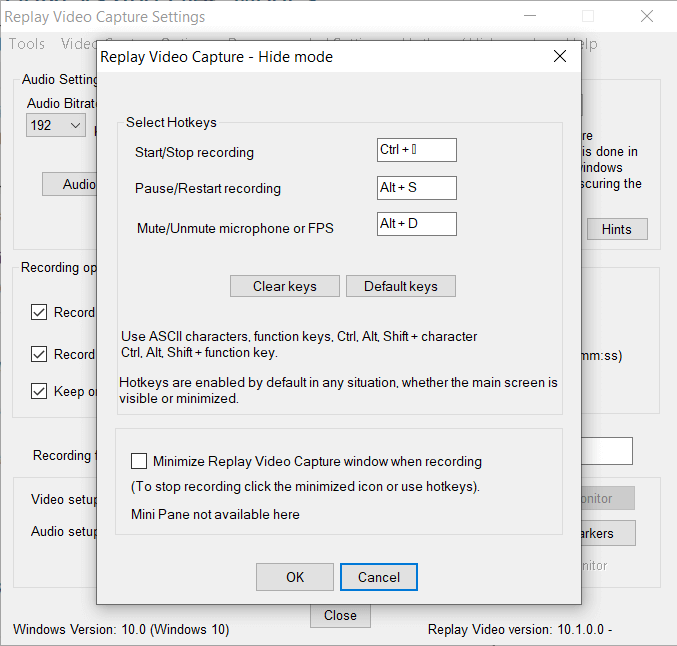Click the 'Windows Version: 10.0 (Windows 10)' status text

(x=121, y=630)
